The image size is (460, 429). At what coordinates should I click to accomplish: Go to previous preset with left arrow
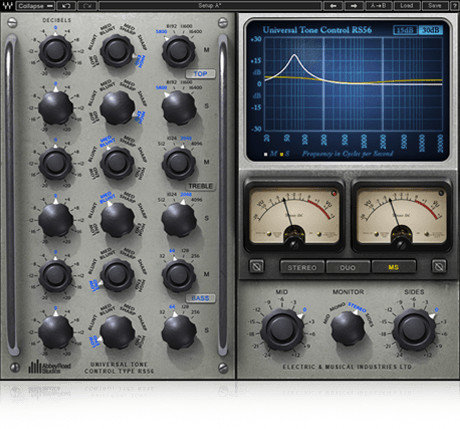click(333, 6)
